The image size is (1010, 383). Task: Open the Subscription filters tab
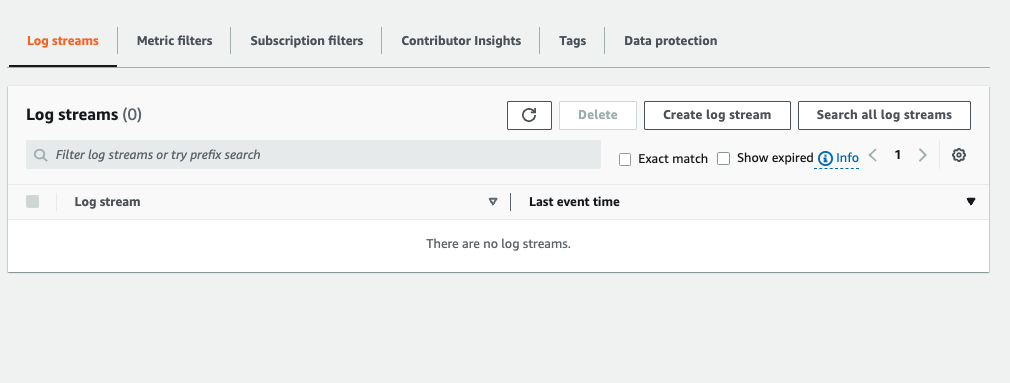click(x=307, y=41)
